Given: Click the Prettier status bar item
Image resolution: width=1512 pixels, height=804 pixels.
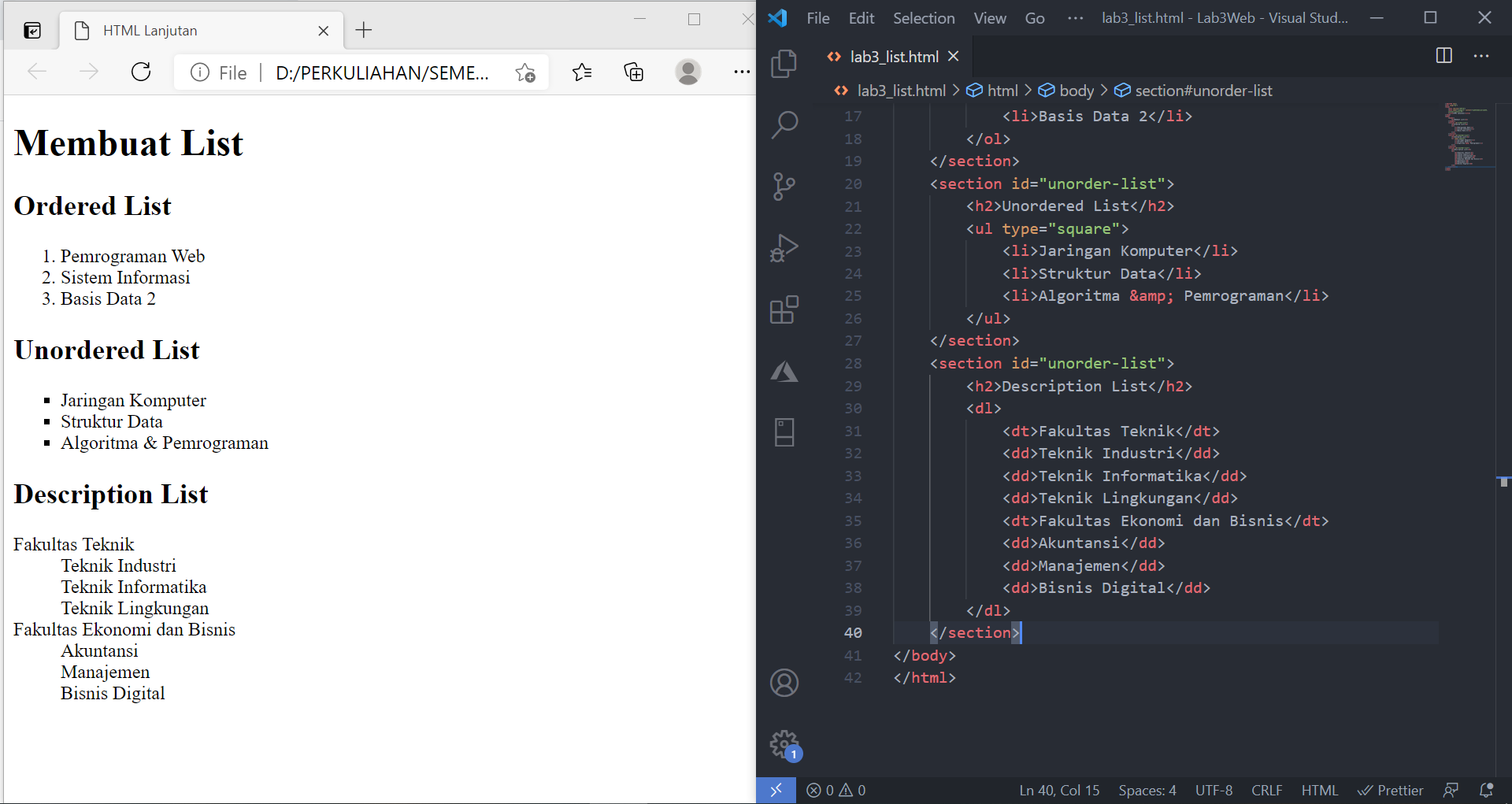Looking at the screenshot, I should coord(1390,790).
